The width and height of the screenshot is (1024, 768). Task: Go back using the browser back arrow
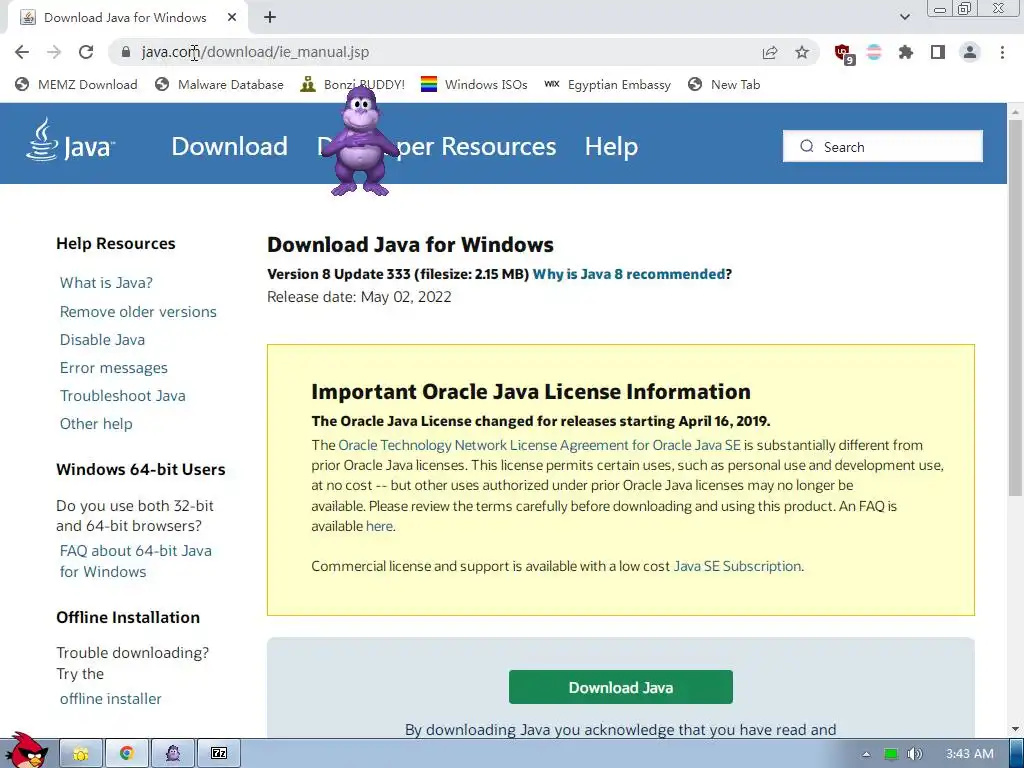coord(22,52)
